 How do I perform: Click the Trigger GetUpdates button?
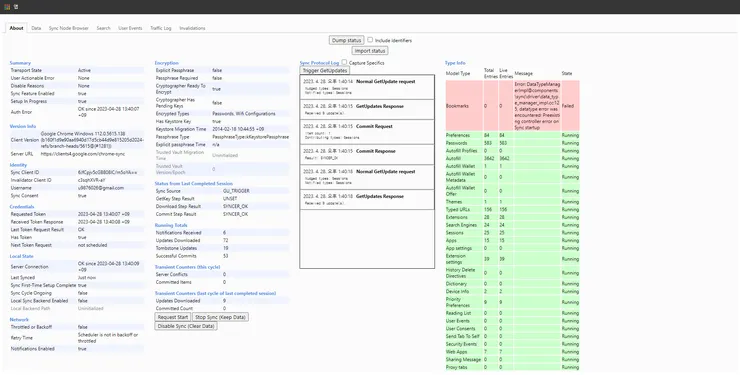[x=325, y=71]
